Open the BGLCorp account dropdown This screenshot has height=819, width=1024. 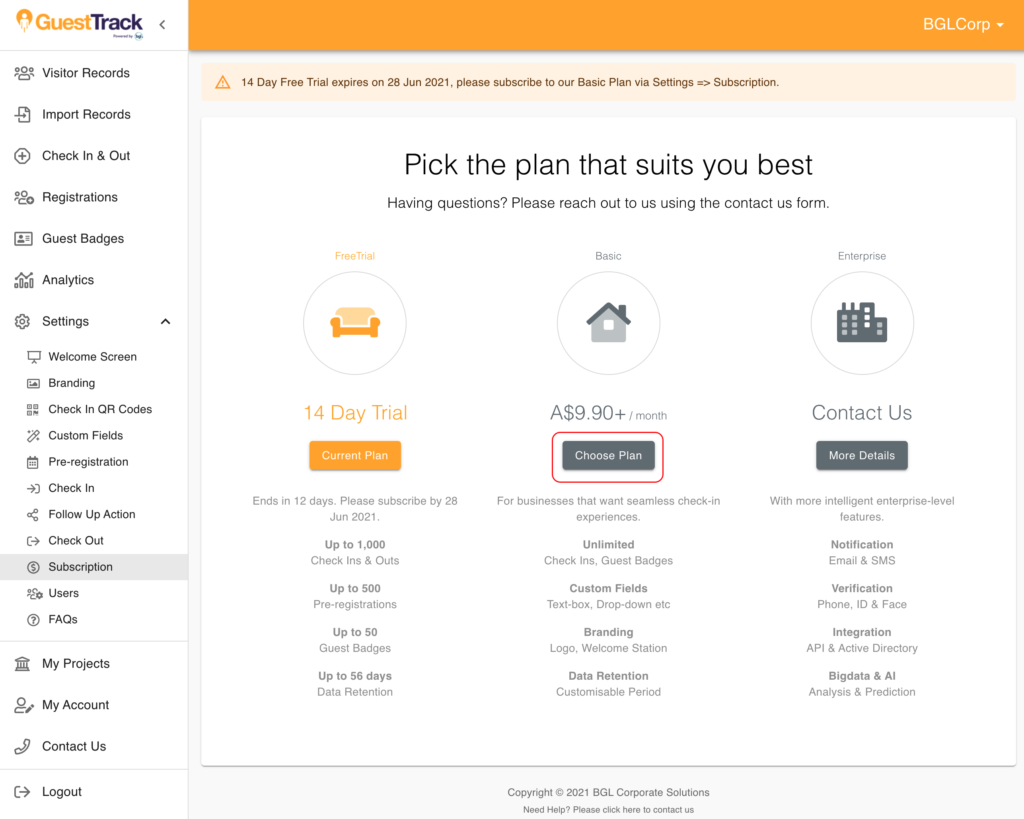point(963,24)
